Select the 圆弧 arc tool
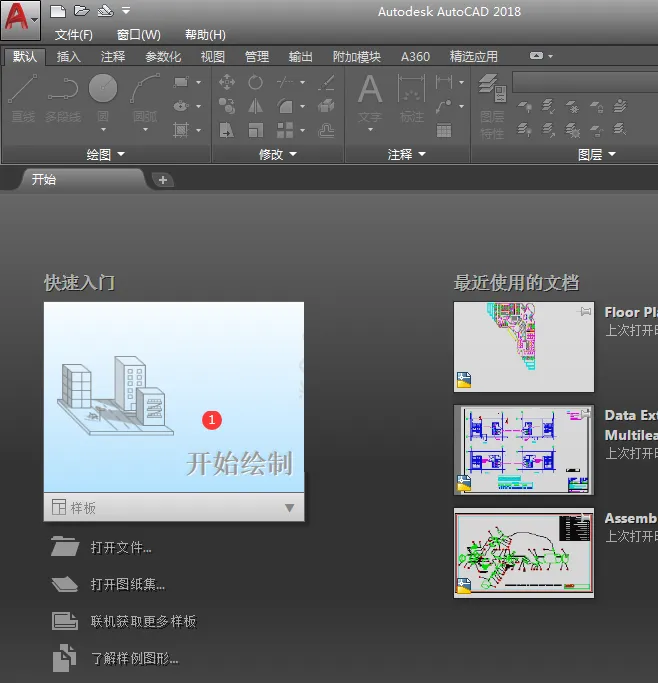The width and height of the screenshot is (658, 683). click(x=145, y=97)
